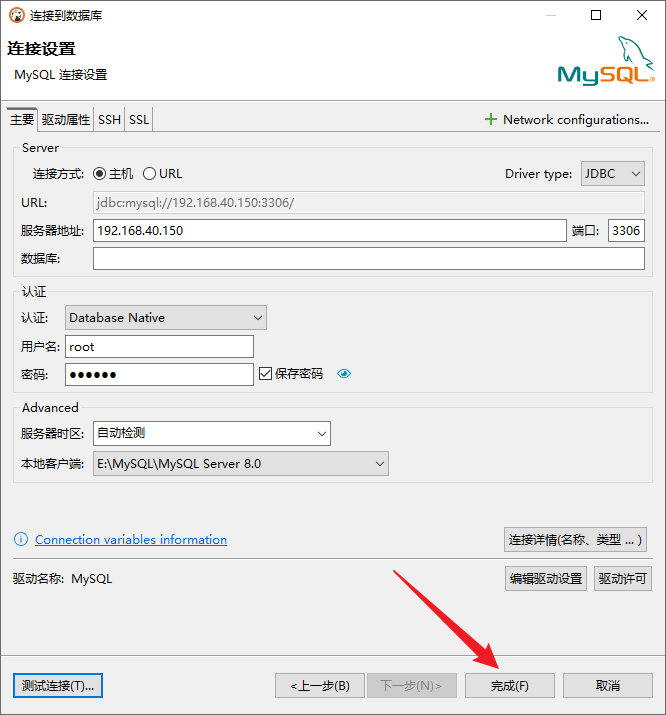Screen dimensions: 666x715
Task: Open the Connection variables information link
Action: coord(131,540)
